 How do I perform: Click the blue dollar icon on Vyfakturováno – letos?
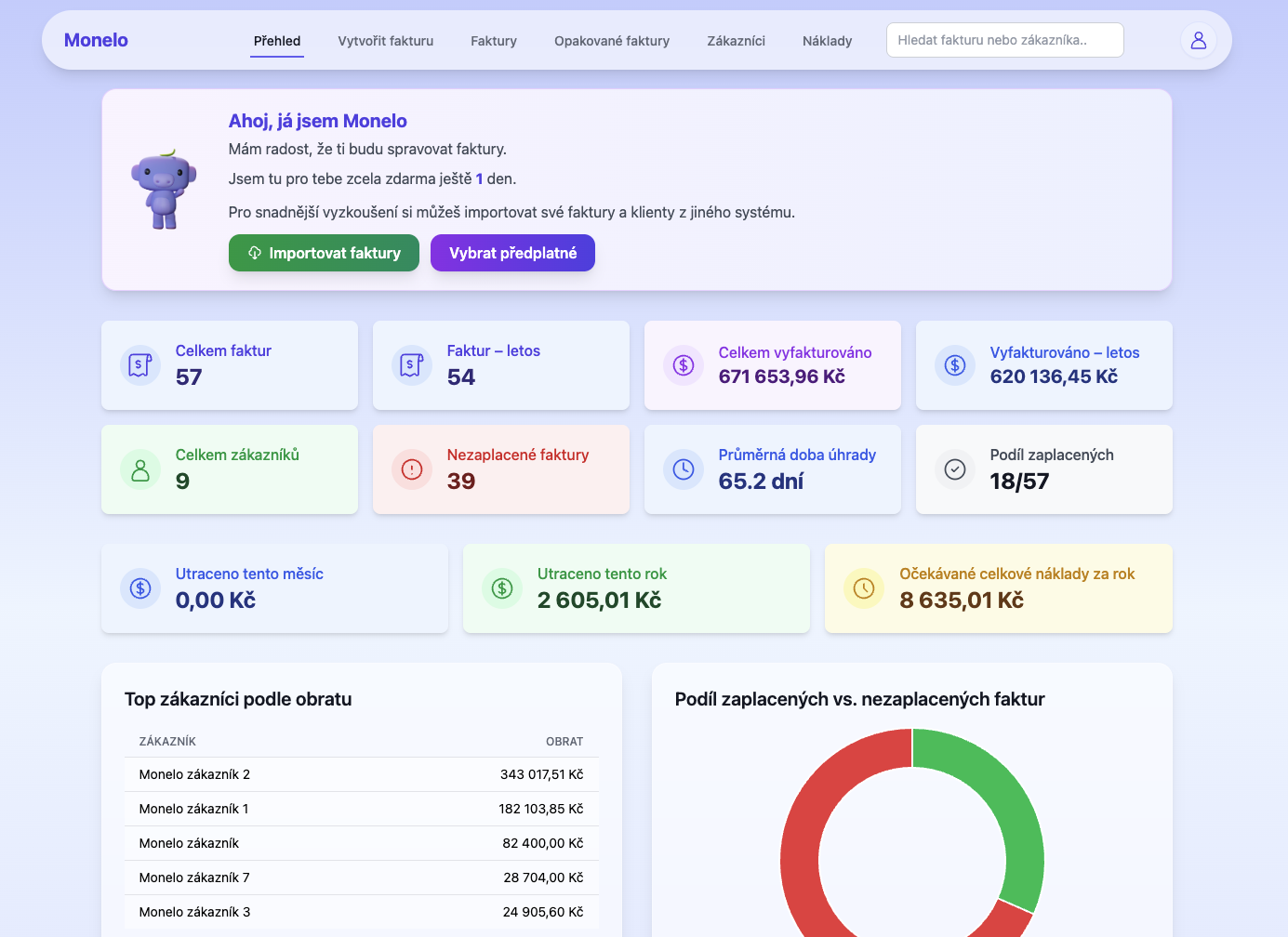pos(955,365)
